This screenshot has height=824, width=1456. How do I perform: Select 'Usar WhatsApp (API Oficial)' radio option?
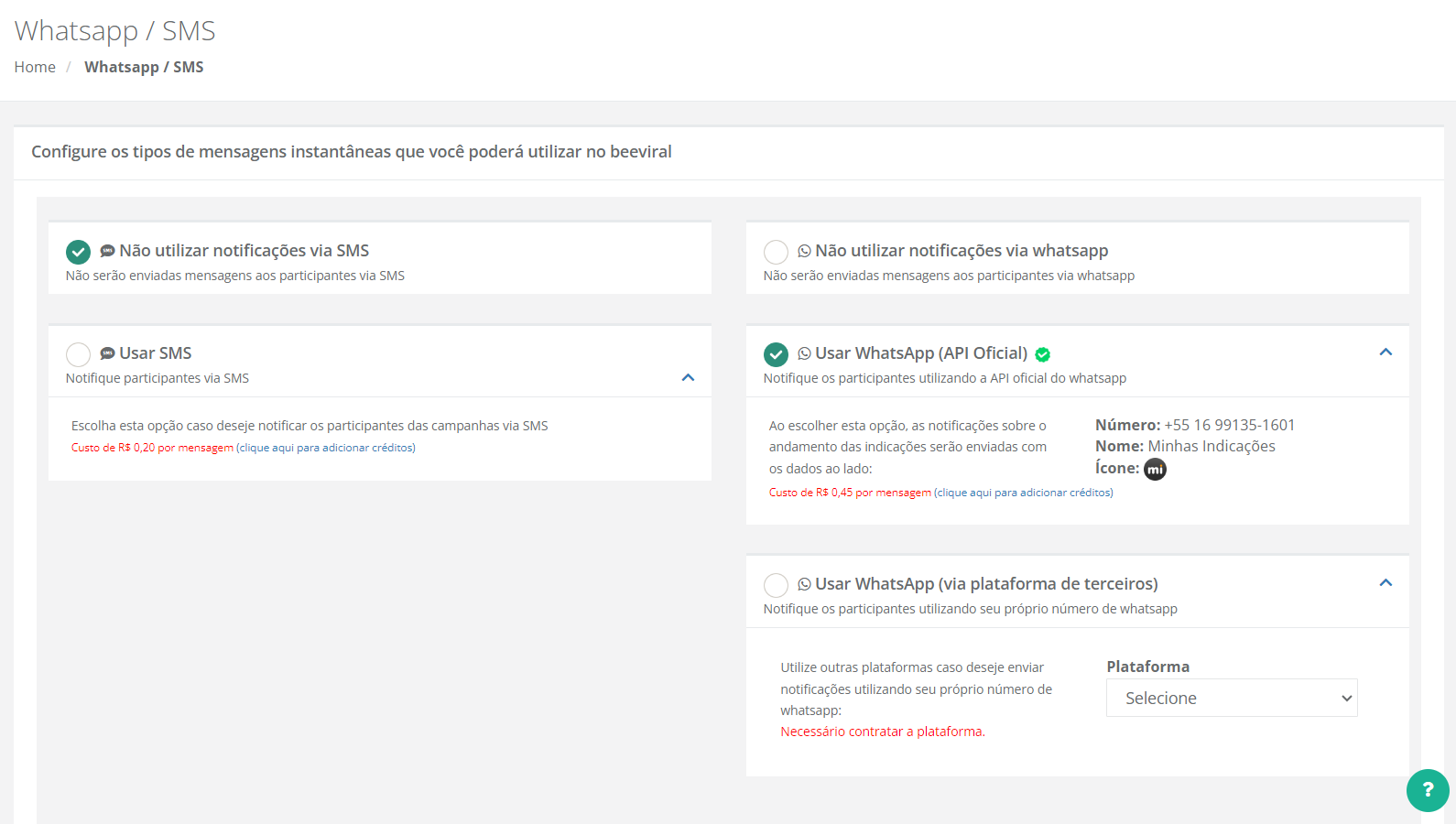[776, 354]
